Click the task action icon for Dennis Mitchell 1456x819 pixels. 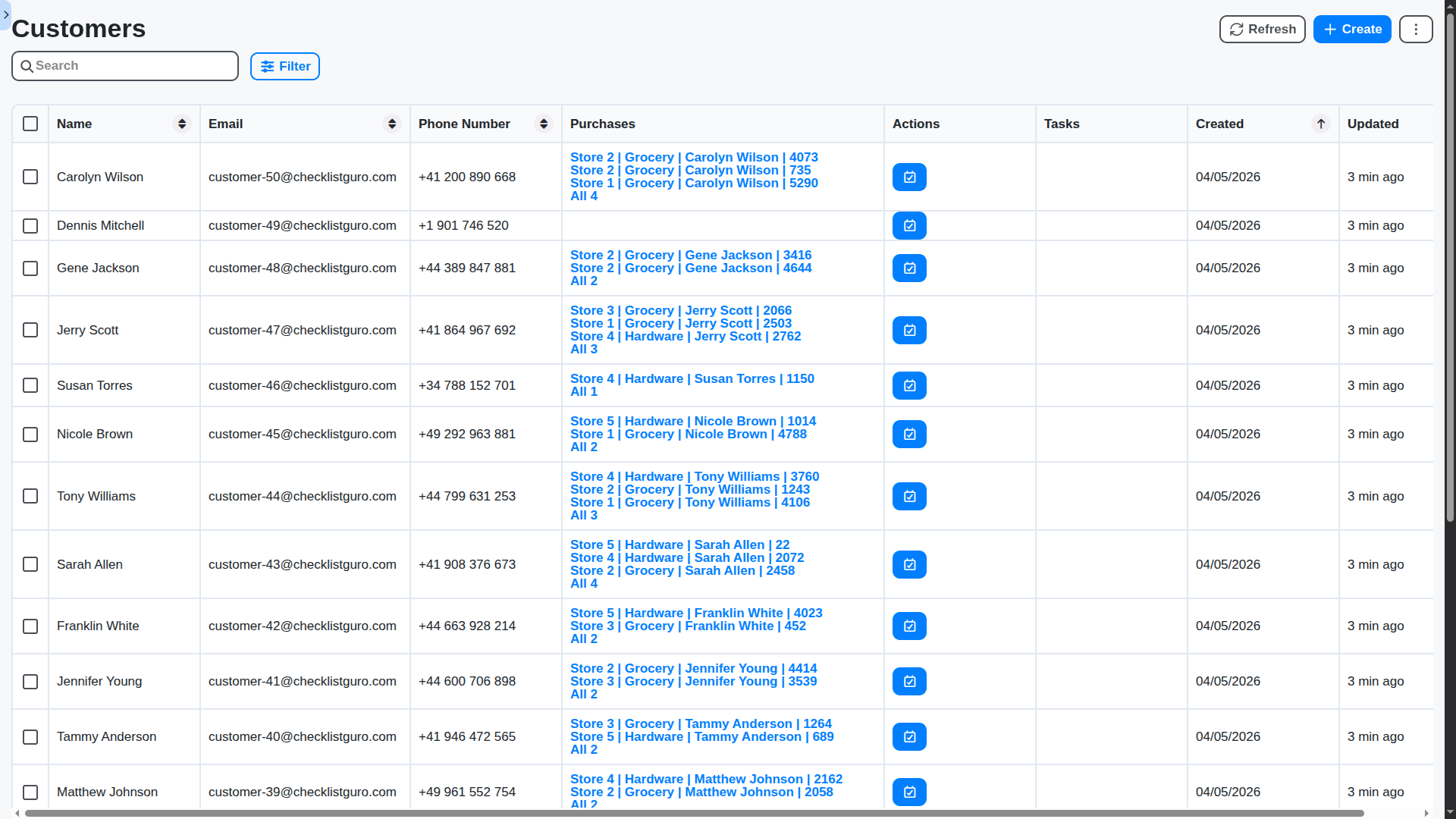click(909, 225)
